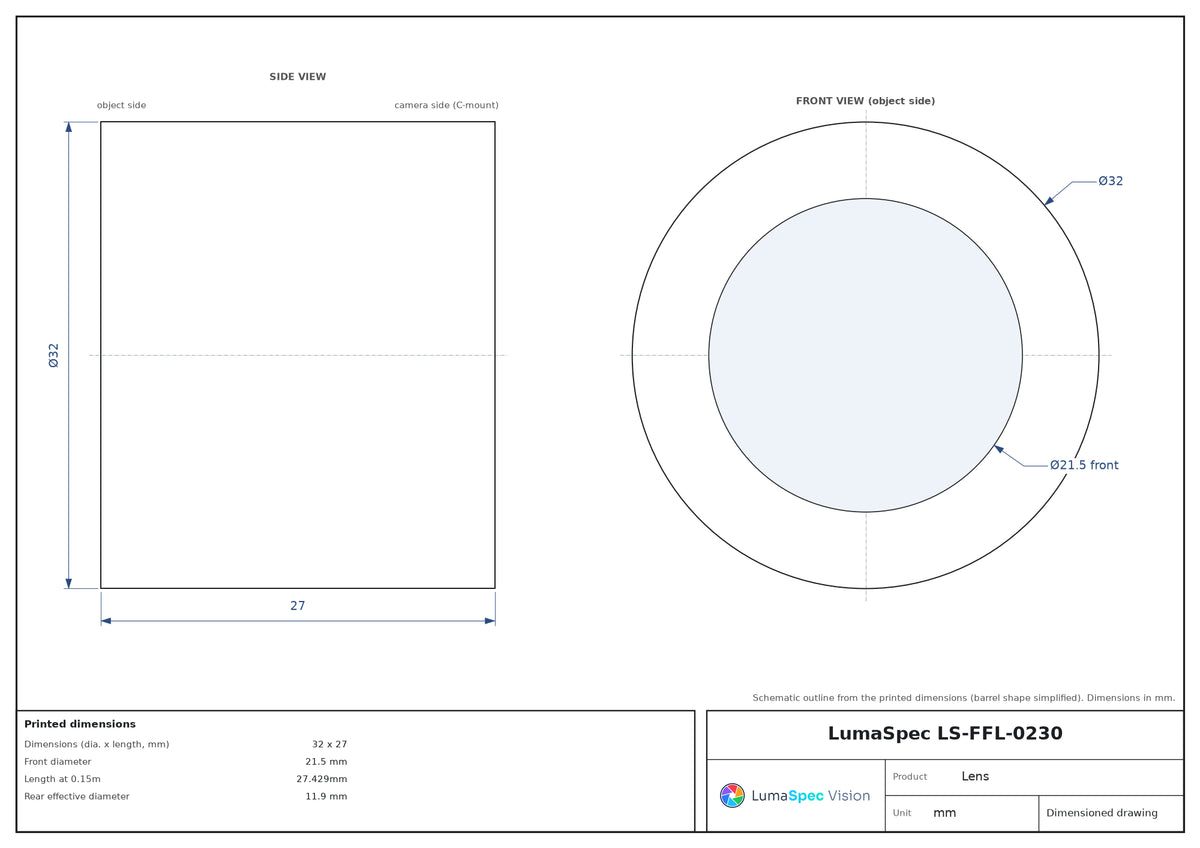This screenshot has height=848, width=1200.
Task: Select the 27 length dimension value
Action: [x=298, y=606]
